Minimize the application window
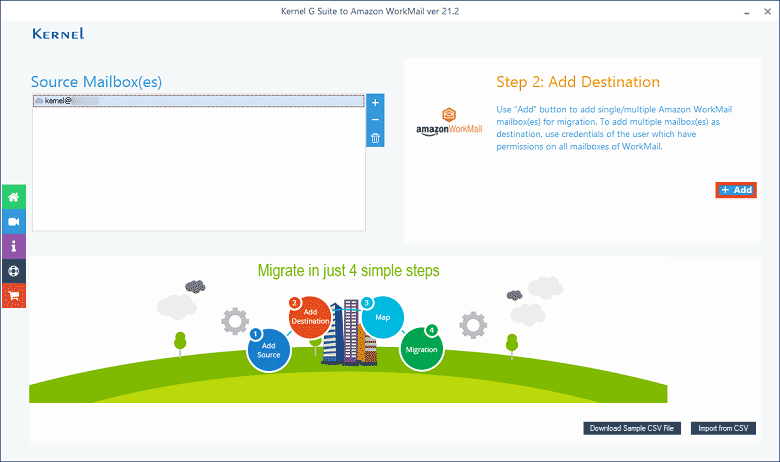 point(747,12)
